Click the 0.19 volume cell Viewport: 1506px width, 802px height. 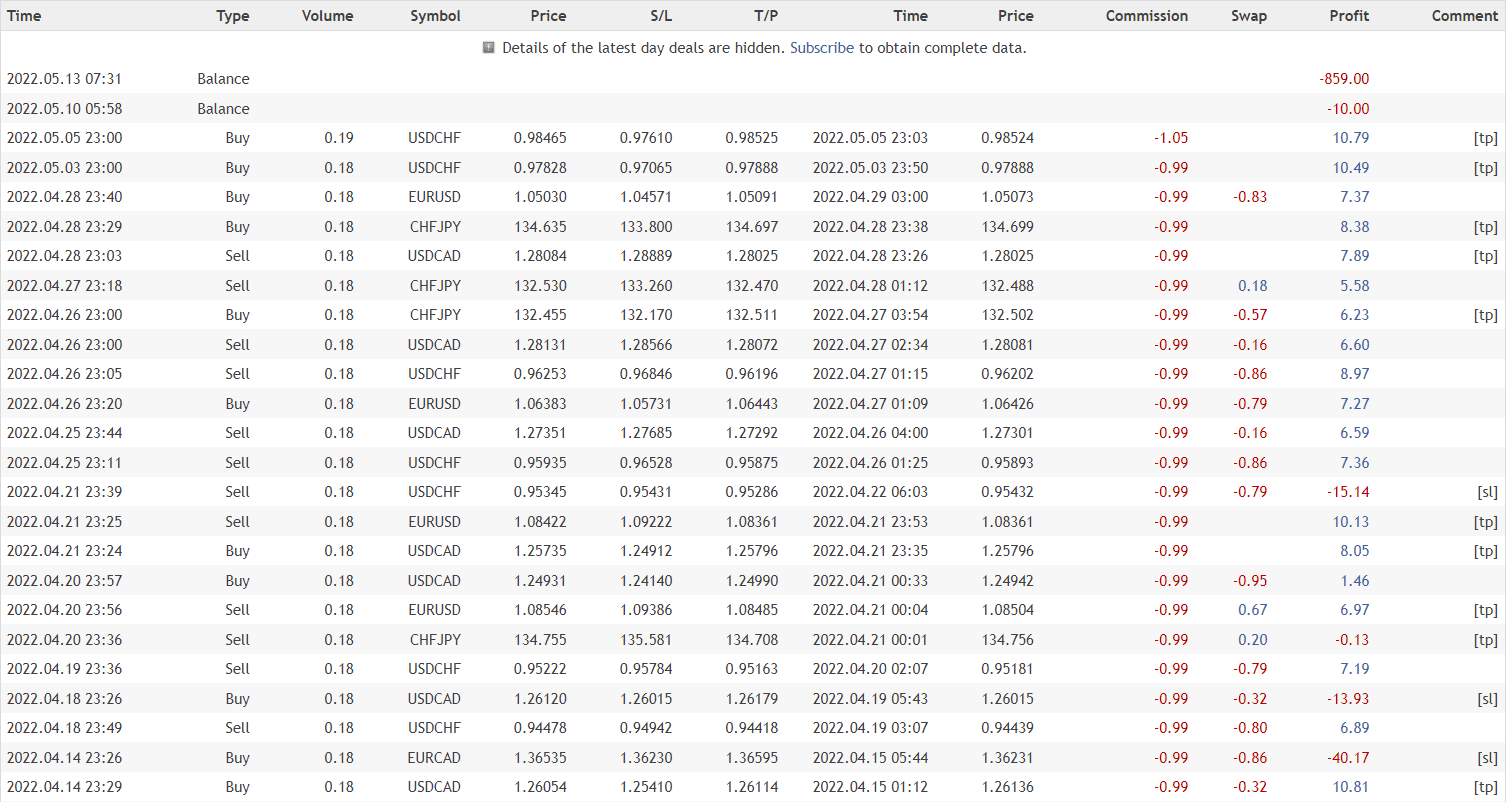pyautogui.click(x=339, y=138)
